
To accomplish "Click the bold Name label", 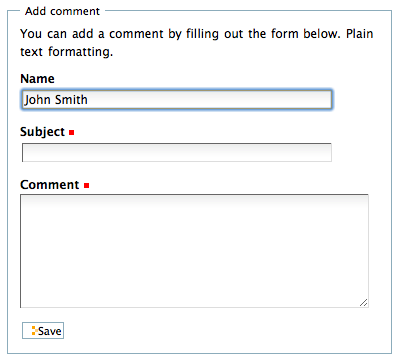I will [x=37, y=79].
